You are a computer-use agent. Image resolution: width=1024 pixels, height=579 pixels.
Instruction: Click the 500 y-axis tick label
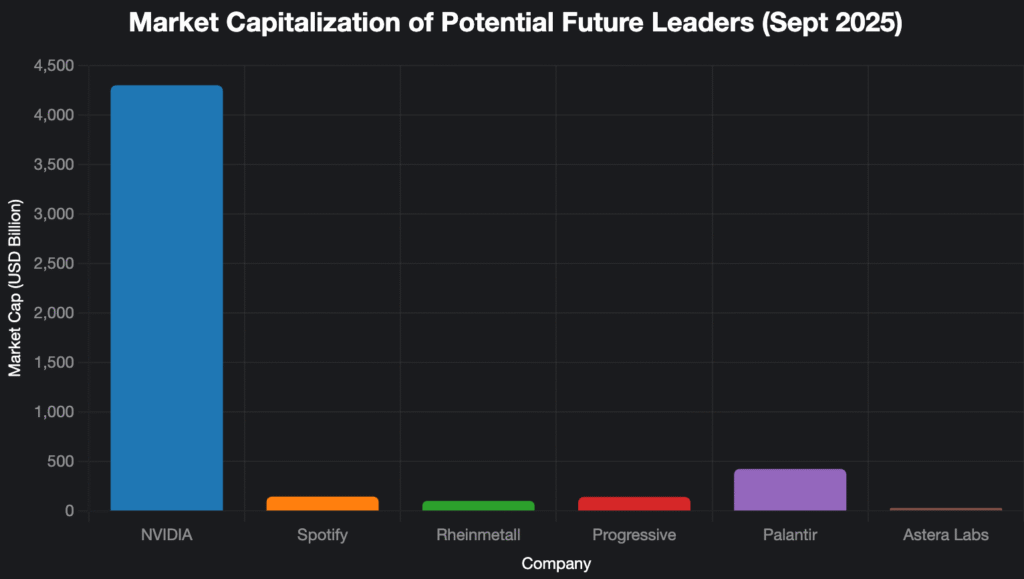coord(61,462)
